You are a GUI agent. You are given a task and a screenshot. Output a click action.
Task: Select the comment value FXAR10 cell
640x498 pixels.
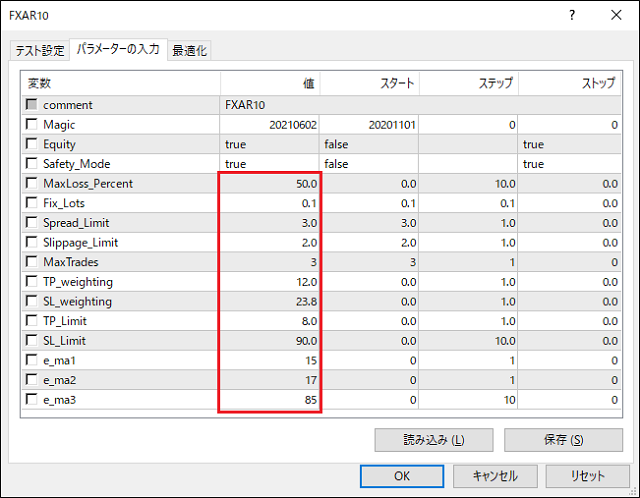coord(420,105)
